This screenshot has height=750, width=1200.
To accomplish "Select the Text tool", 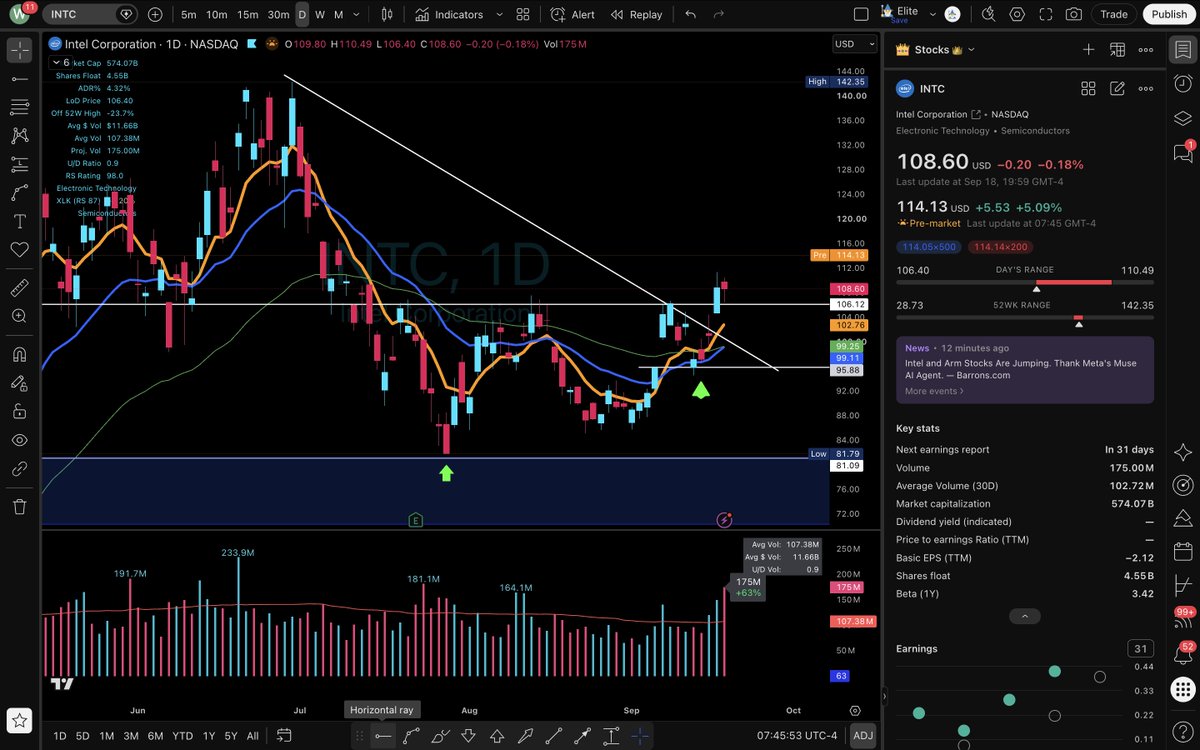I will 19,221.
